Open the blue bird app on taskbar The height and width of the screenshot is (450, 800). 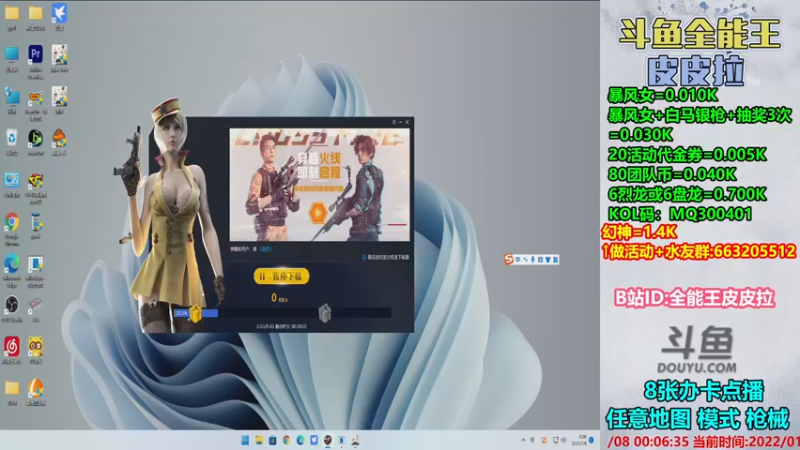click(x=314, y=440)
